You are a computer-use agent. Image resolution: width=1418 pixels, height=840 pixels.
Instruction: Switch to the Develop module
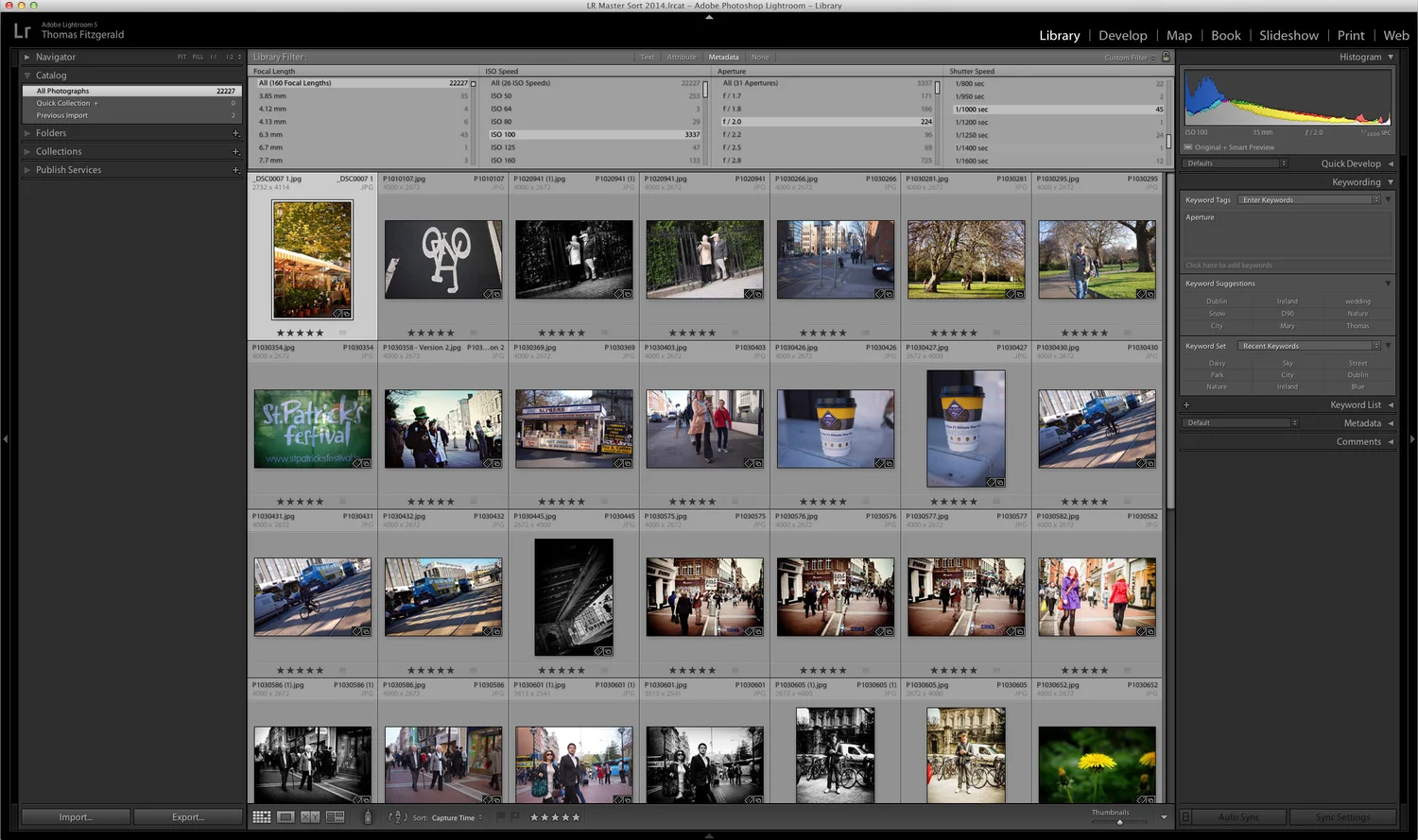[x=1122, y=36]
